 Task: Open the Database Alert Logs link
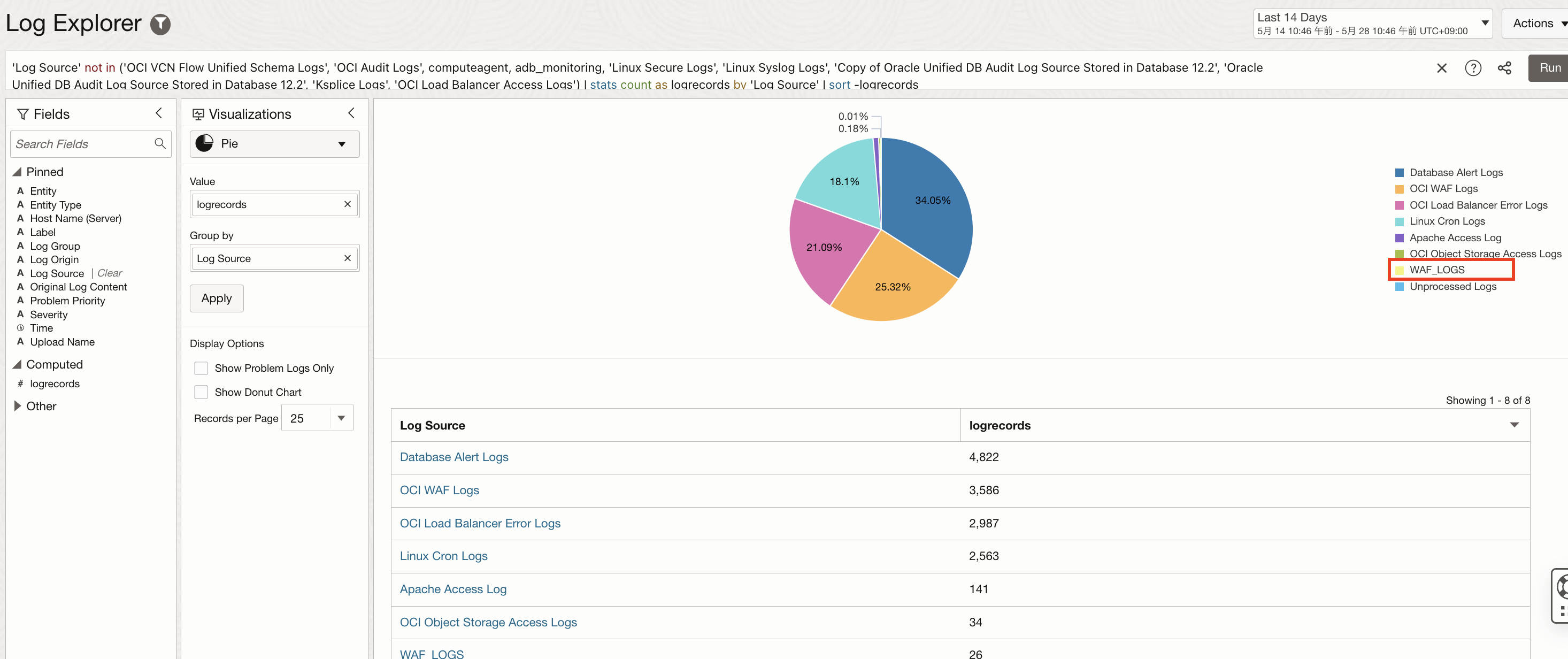coord(454,457)
